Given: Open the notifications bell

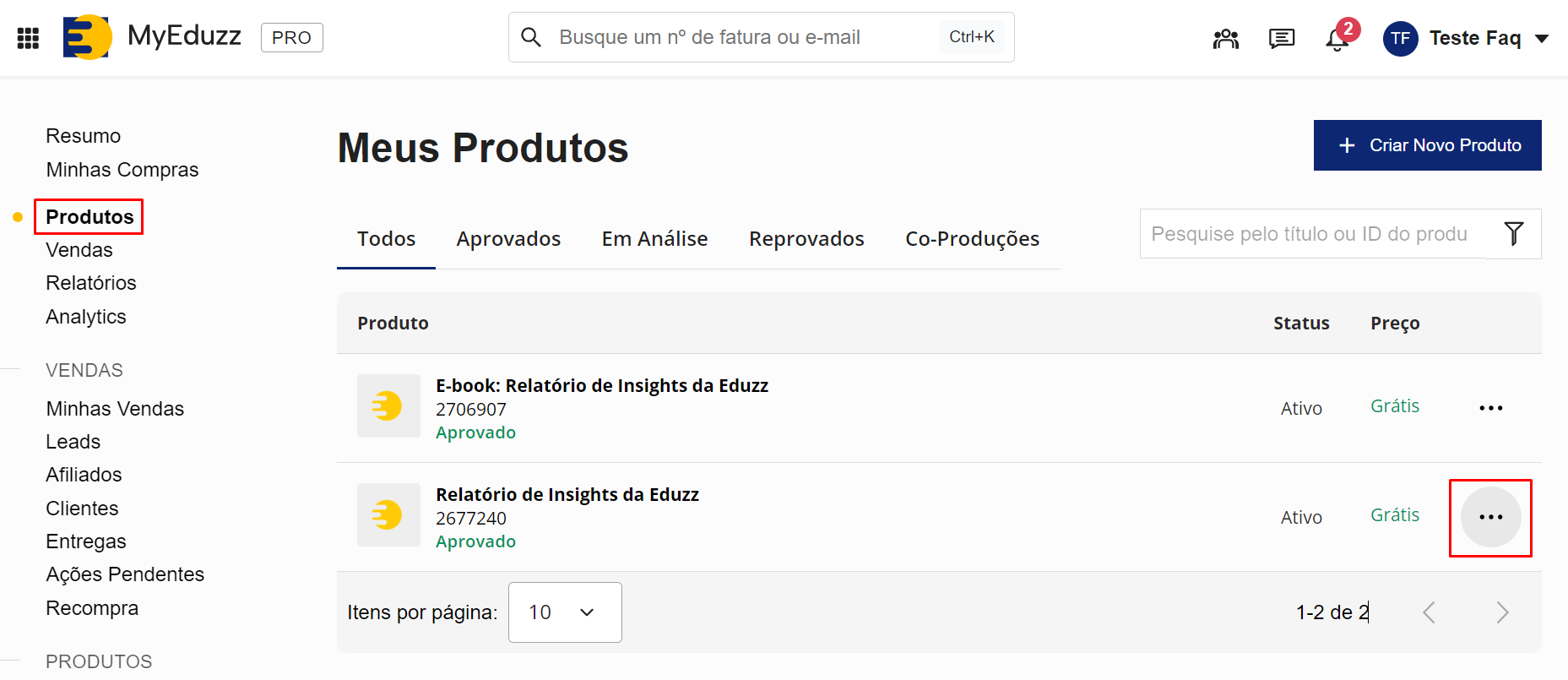Looking at the screenshot, I should click(1337, 40).
